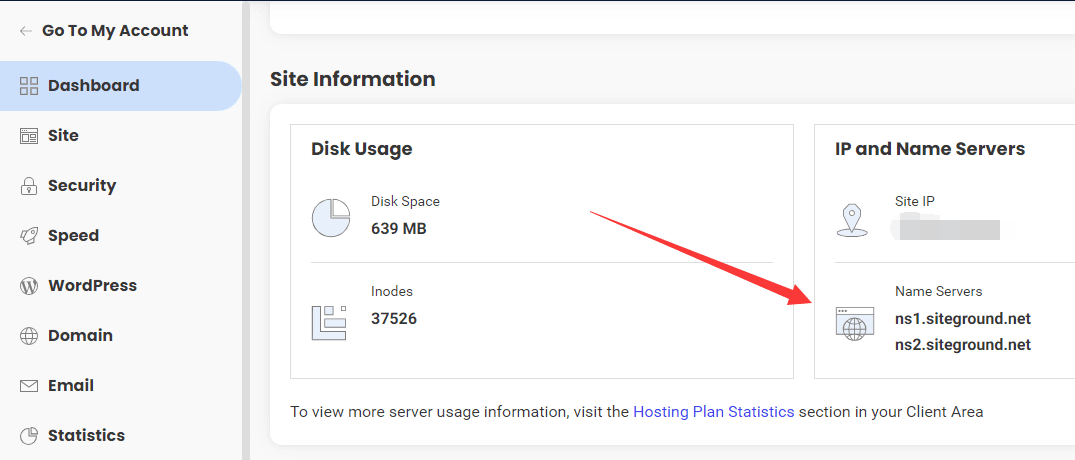Click the WordPress logo icon

[x=29, y=286]
